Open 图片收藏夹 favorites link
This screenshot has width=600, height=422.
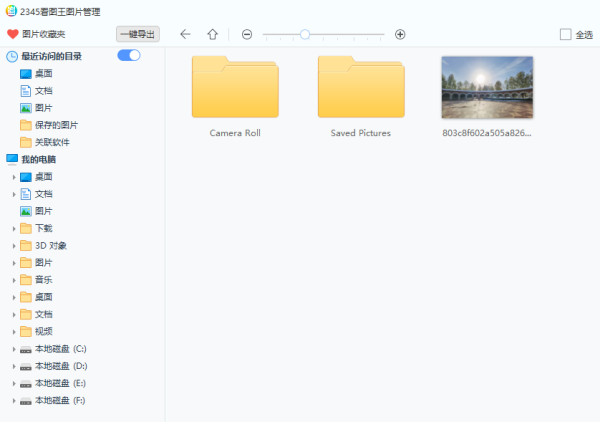point(44,34)
